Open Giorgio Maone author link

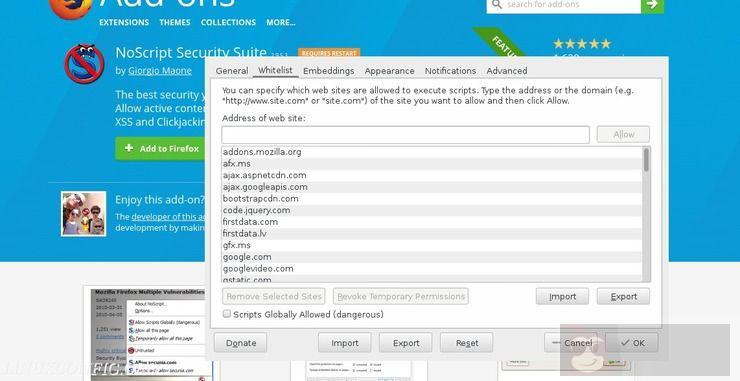pos(160,71)
